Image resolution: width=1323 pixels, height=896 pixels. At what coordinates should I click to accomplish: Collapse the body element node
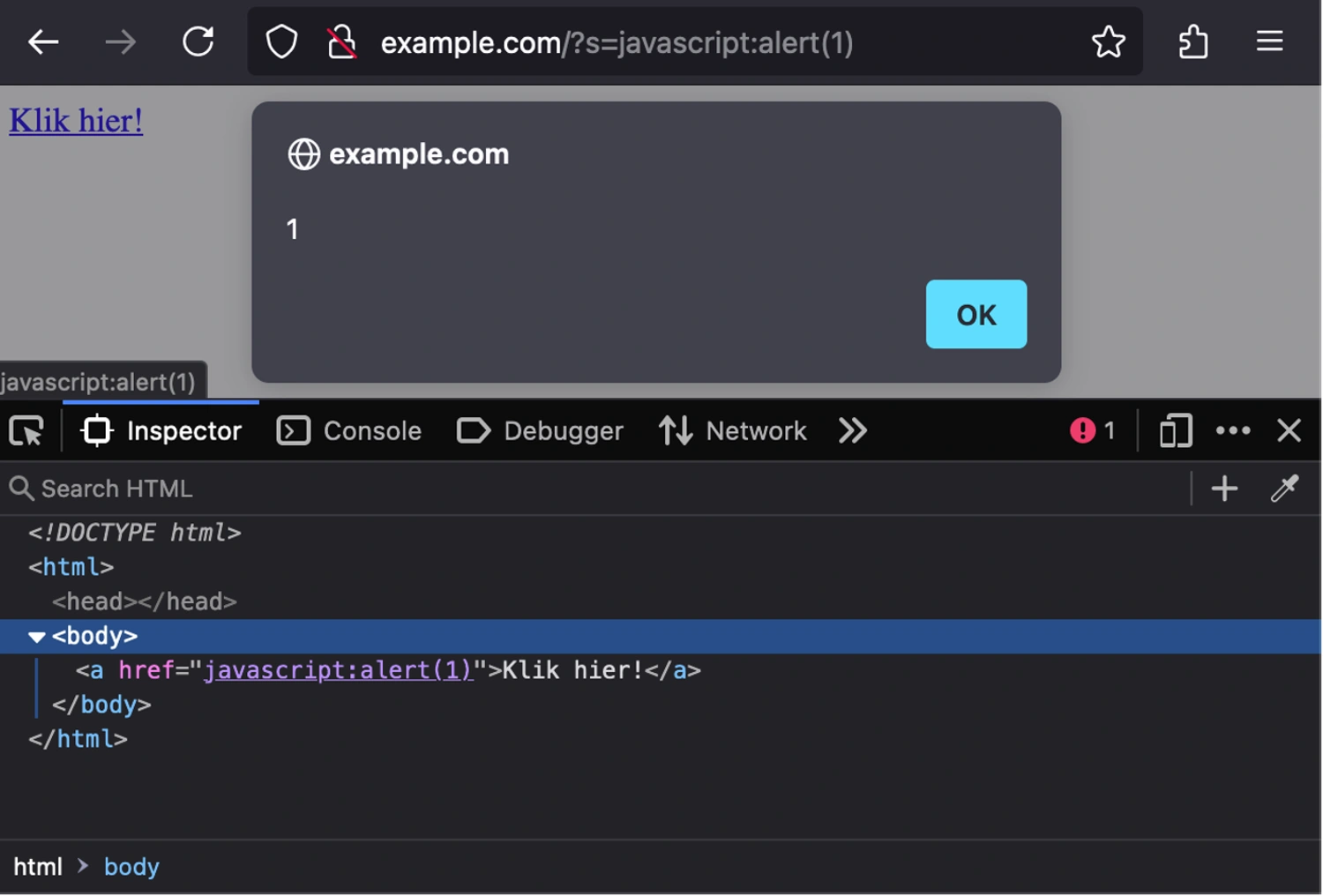coord(36,637)
